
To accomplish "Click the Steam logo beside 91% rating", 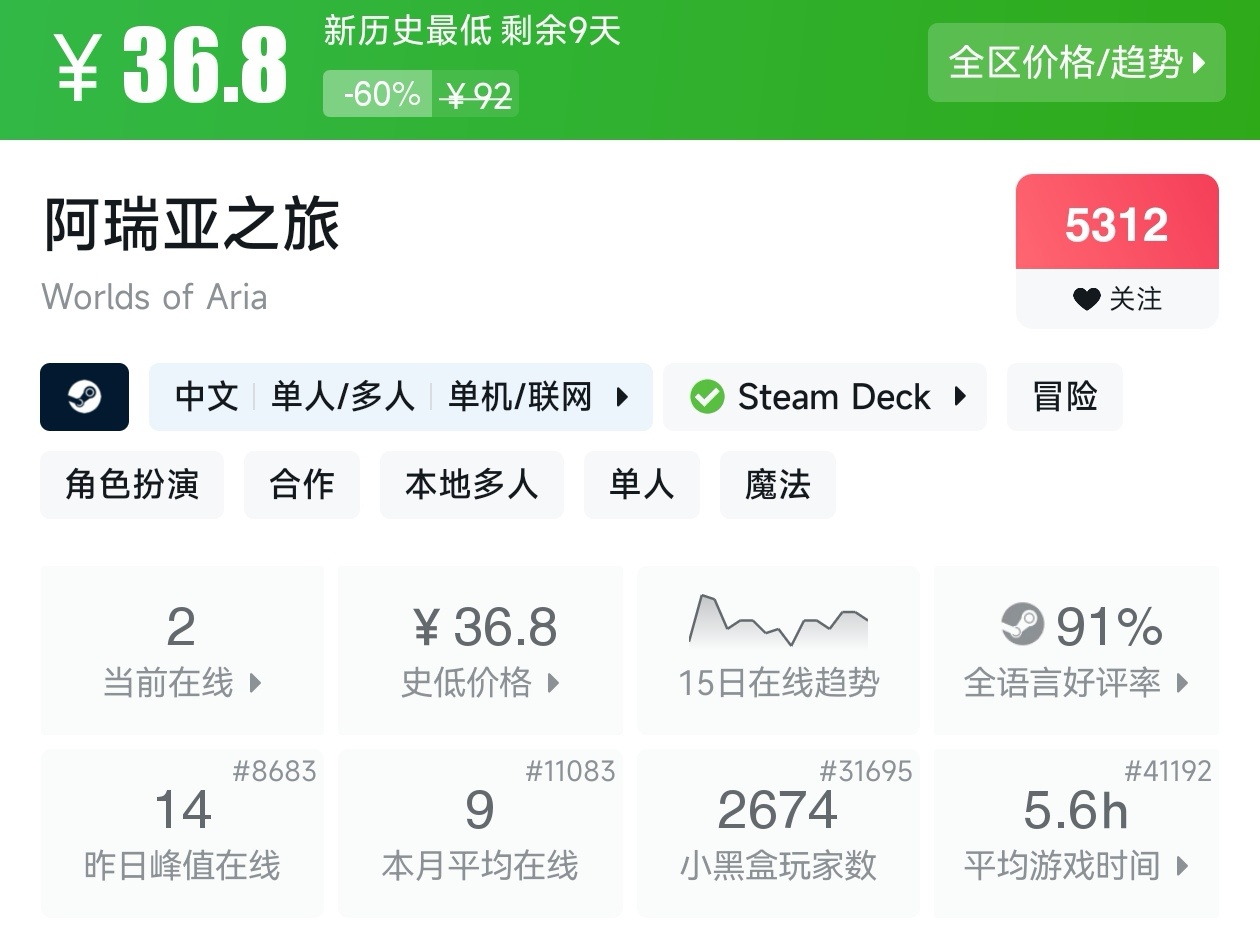I will (1022, 626).
